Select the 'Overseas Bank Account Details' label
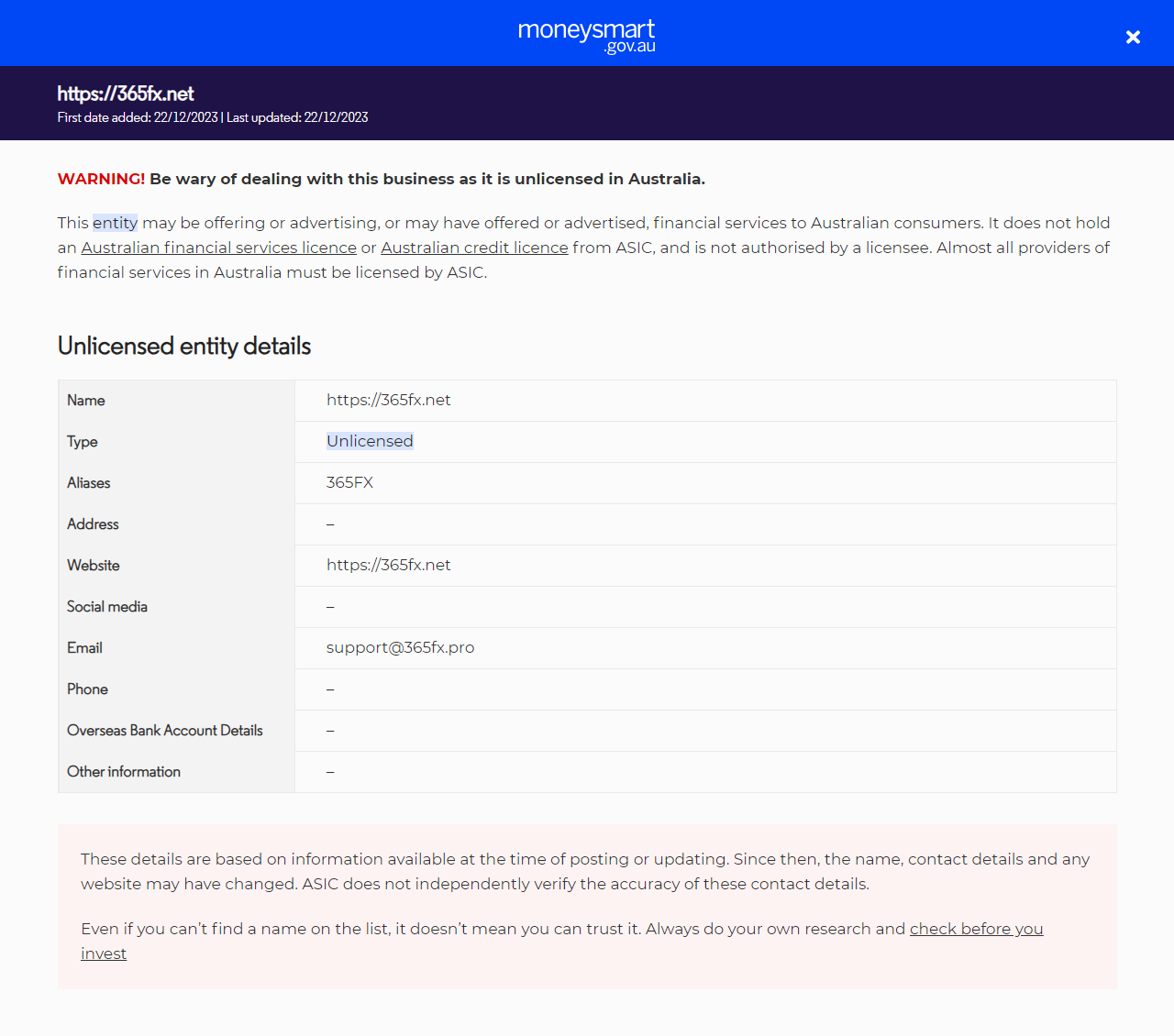 click(x=165, y=731)
